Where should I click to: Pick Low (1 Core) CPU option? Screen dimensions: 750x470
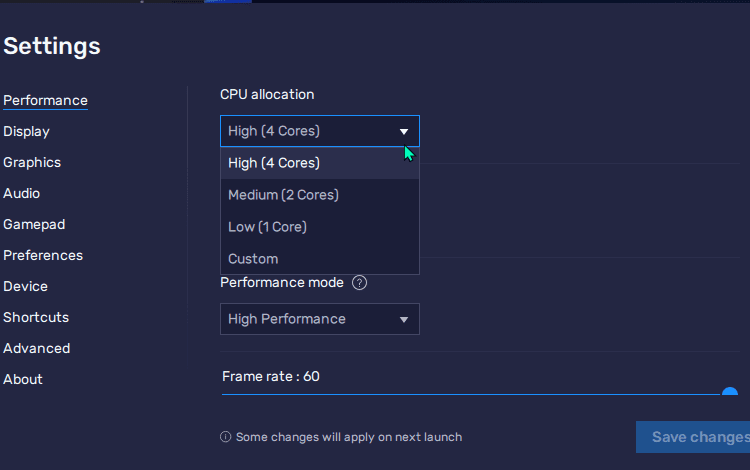pyautogui.click(x=320, y=227)
